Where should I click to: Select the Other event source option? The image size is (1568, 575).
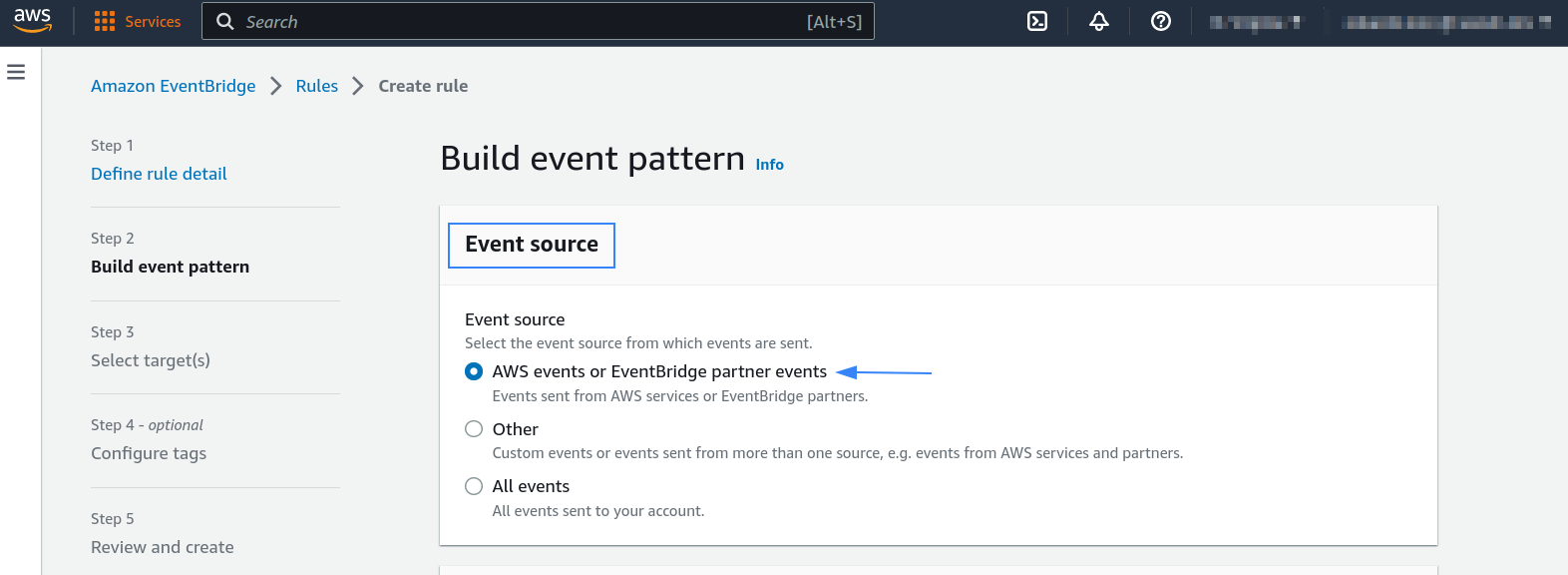click(474, 429)
